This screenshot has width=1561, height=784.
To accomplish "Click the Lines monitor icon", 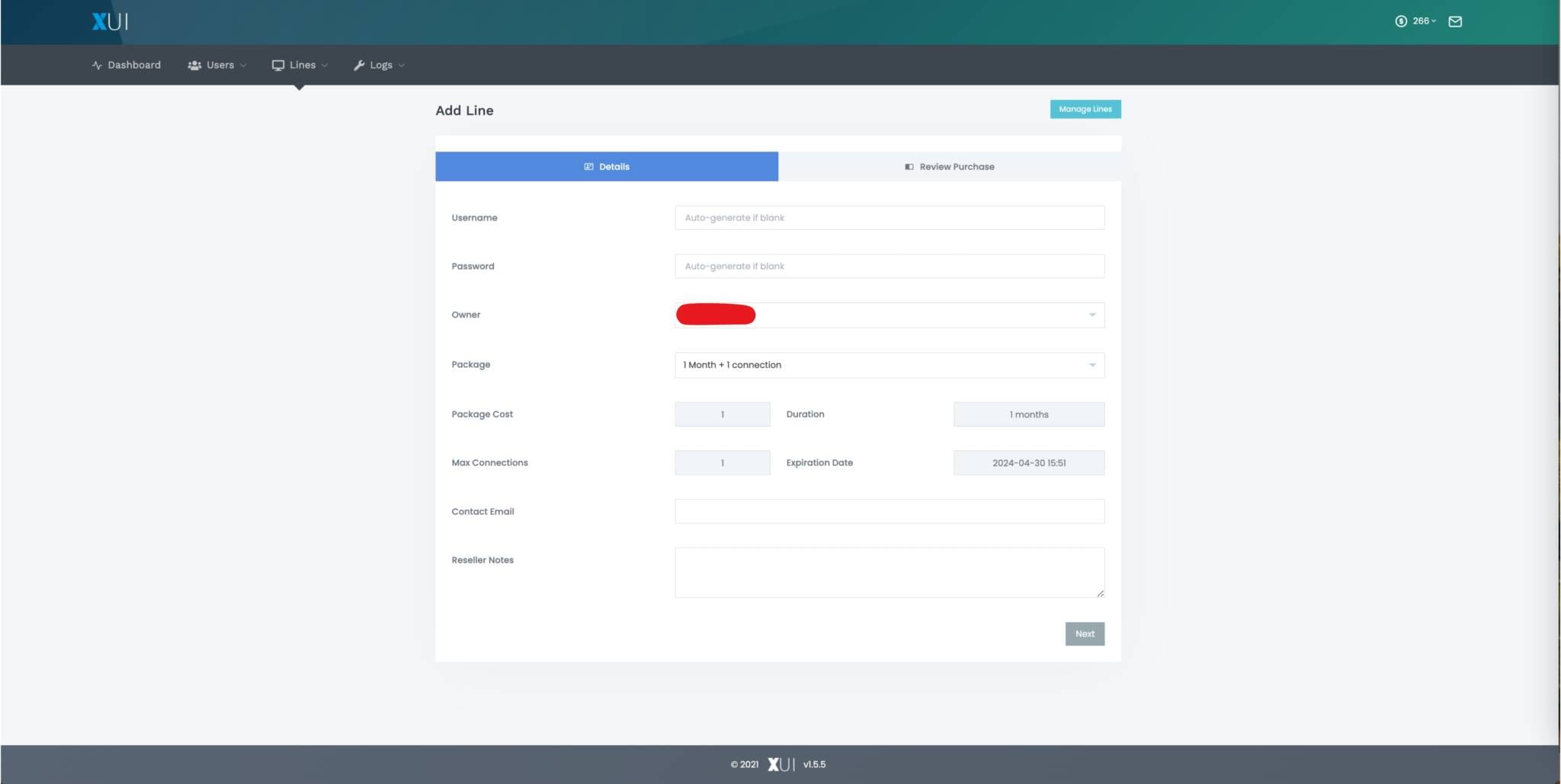I will tap(278, 66).
